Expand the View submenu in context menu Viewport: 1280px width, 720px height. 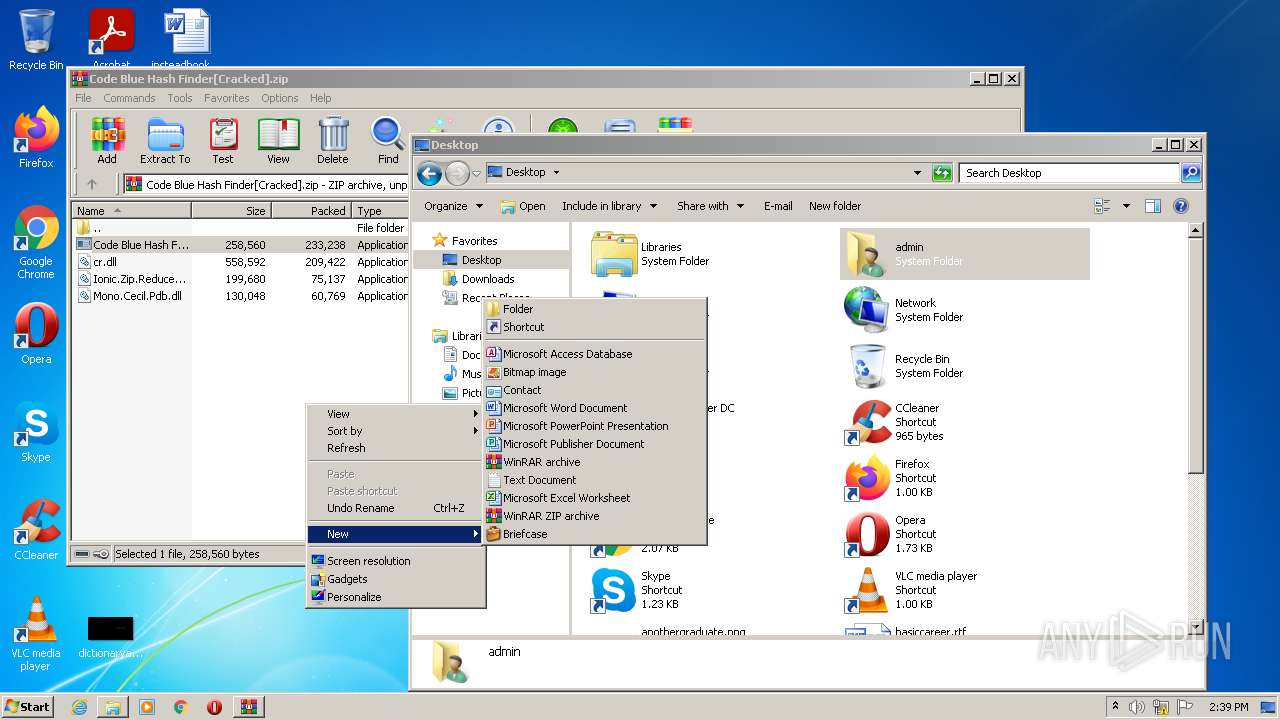coord(395,414)
